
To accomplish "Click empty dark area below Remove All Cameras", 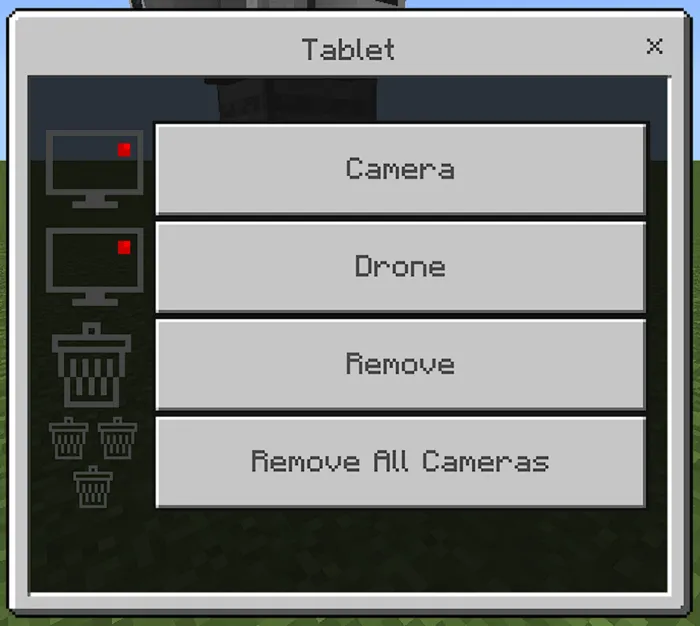I will tap(348, 551).
